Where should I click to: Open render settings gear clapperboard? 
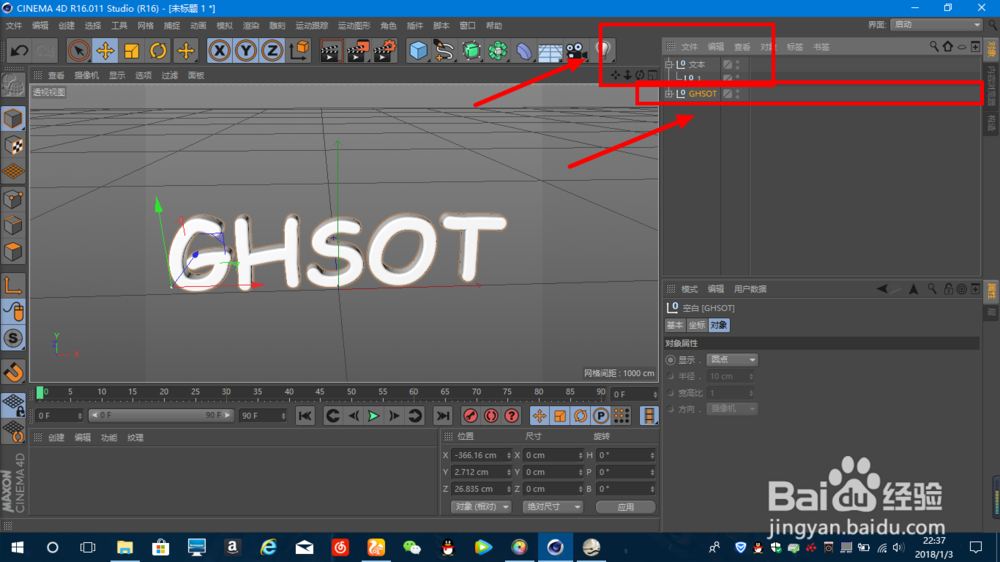click(385, 50)
